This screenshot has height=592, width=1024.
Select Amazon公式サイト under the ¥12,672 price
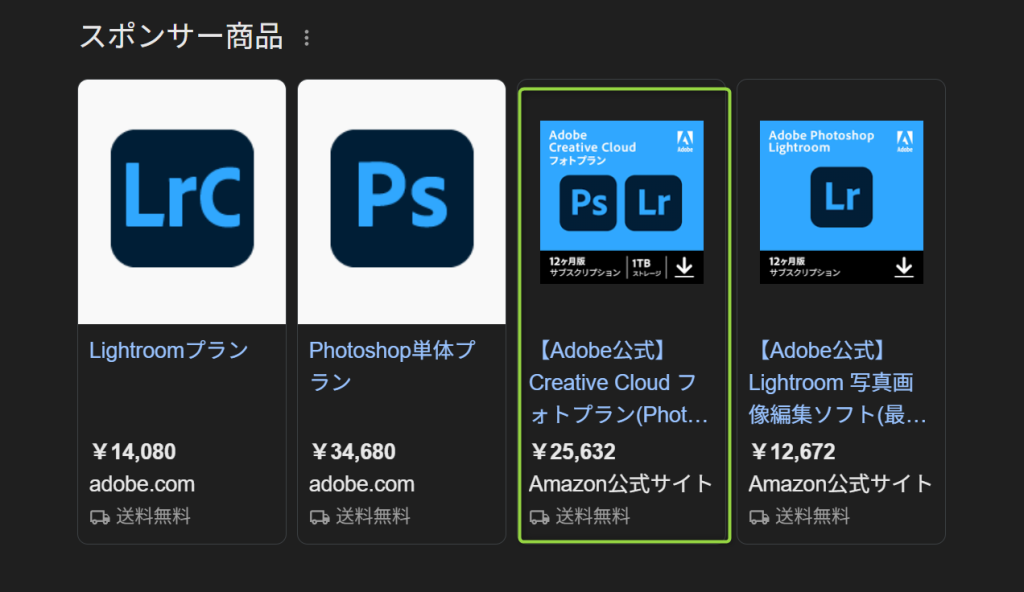click(x=840, y=485)
